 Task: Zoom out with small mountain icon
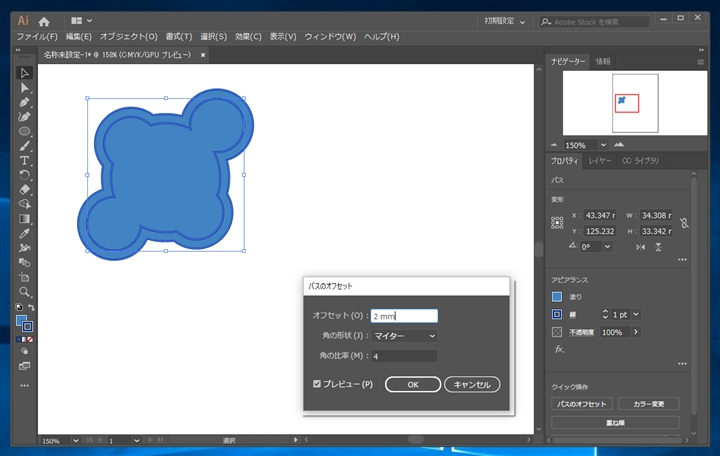coord(554,145)
